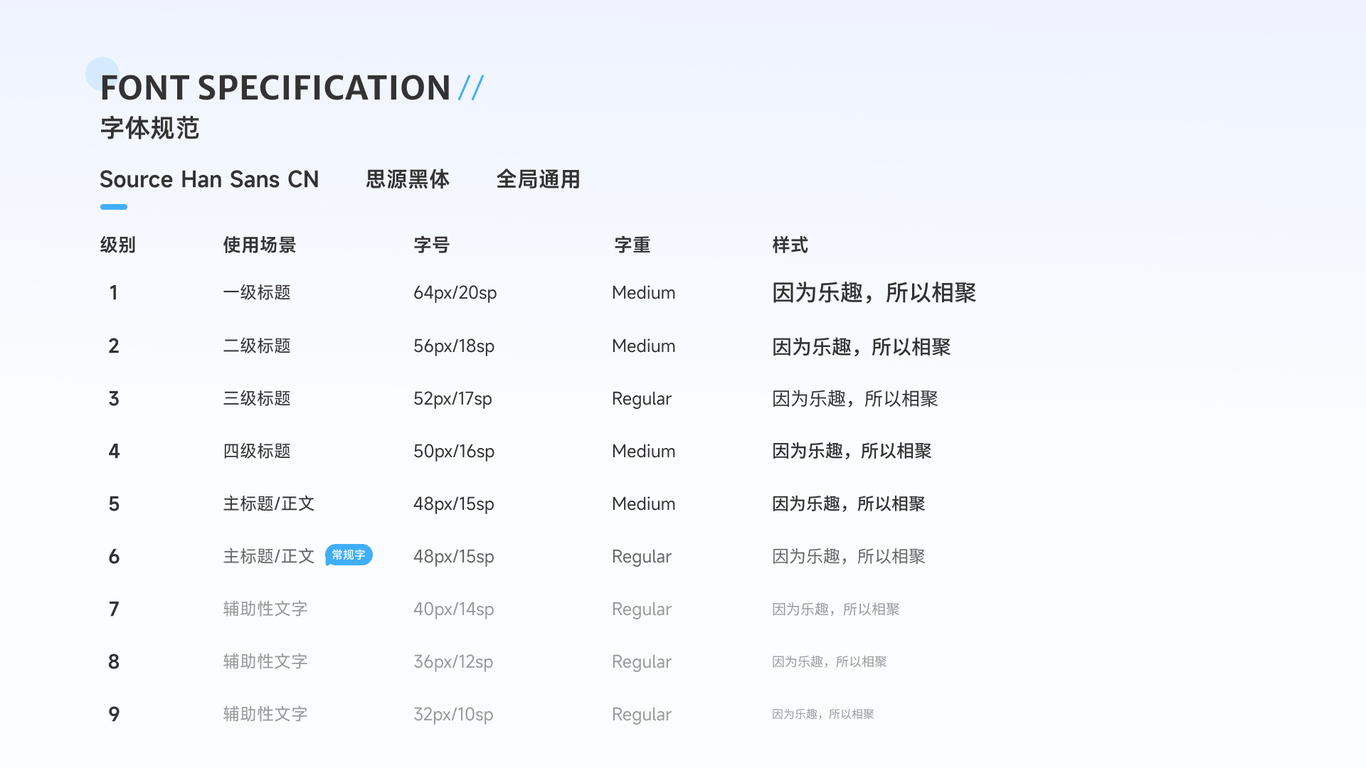Click 辅助性文字 in row 8
The height and width of the screenshot is (768, 1366).
265,662
